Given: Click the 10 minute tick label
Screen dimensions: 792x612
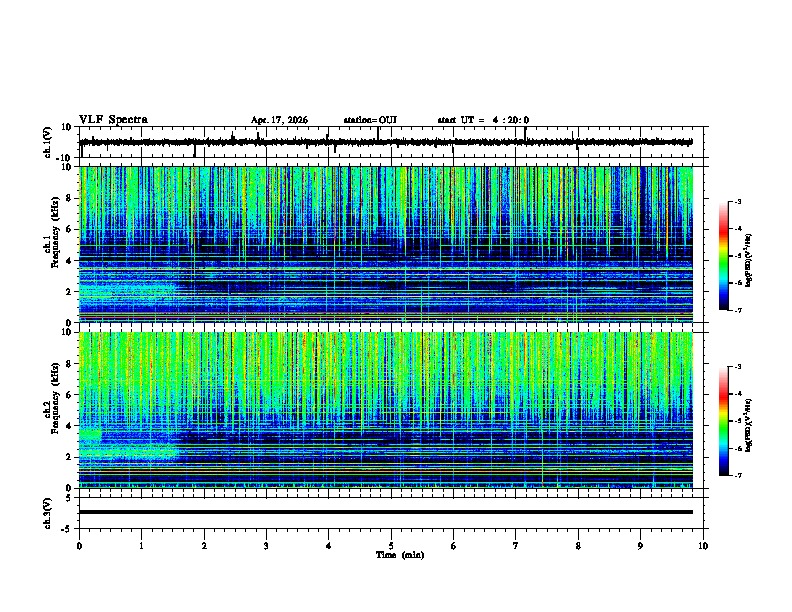Looking at the screenshot, I should tap(703, 546).
